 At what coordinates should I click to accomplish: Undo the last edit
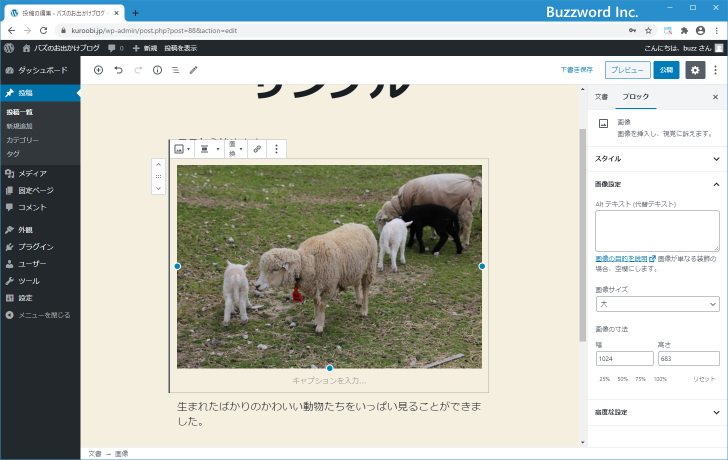click(x=118, y=70)
